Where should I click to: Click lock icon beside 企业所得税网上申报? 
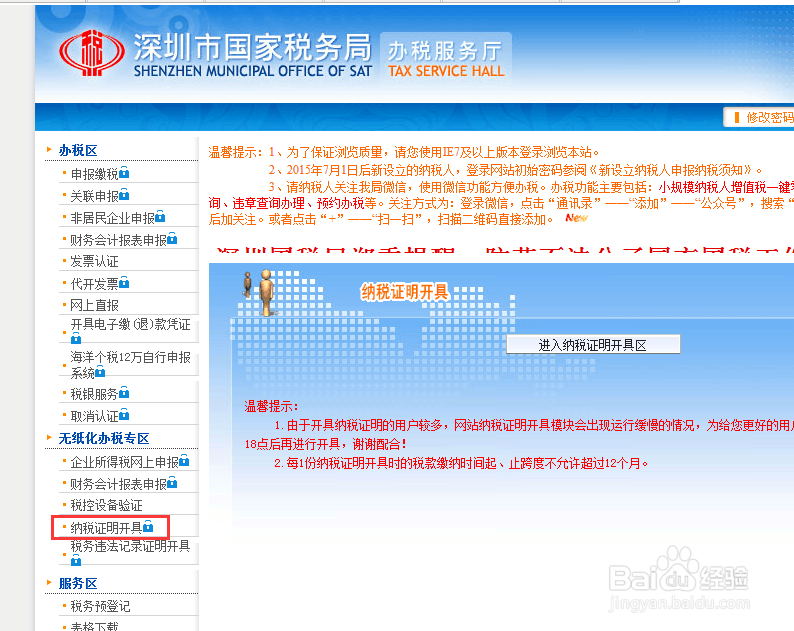coord(184,460)
